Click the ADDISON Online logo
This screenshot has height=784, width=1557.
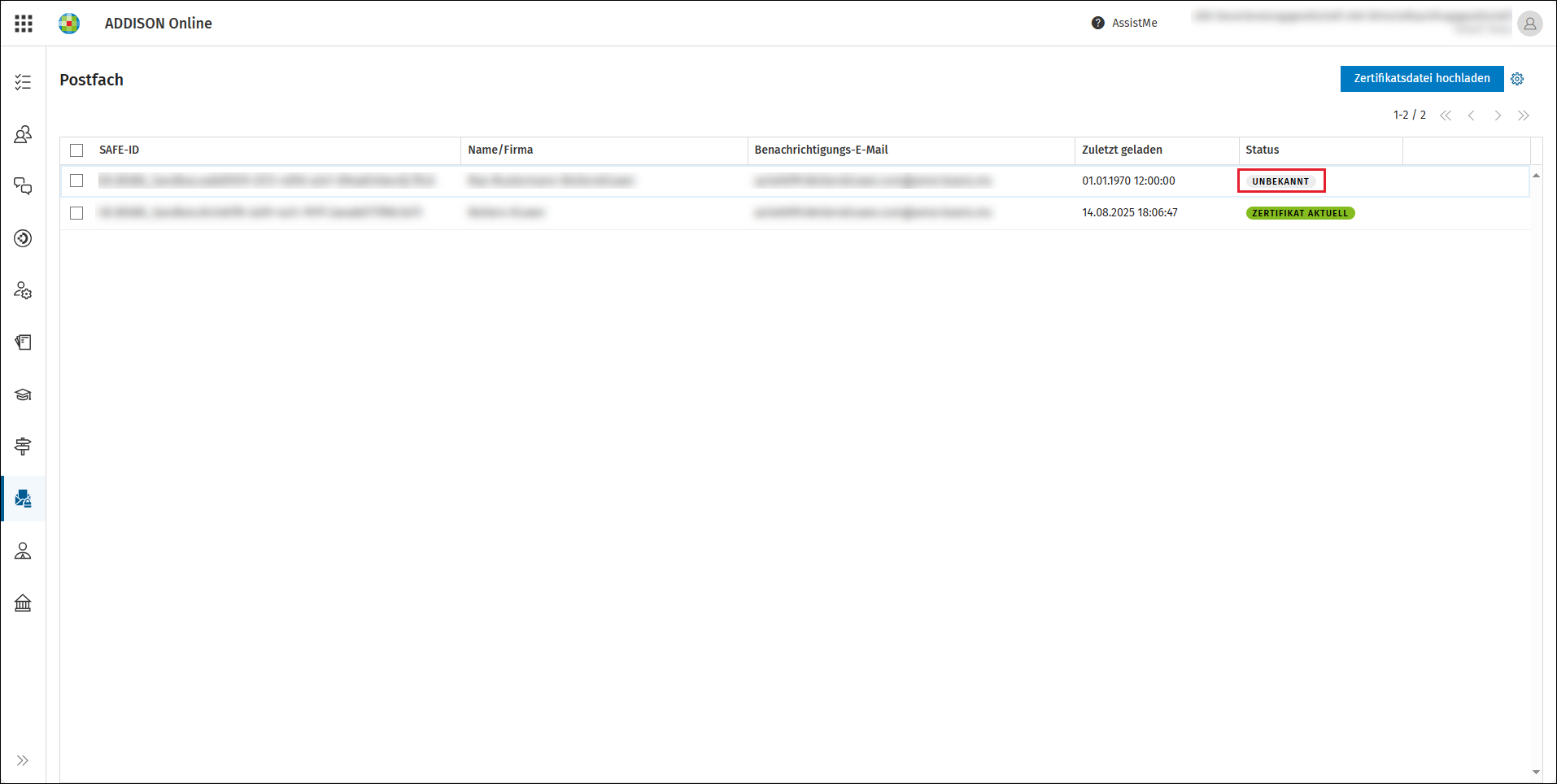click(69, 24)
